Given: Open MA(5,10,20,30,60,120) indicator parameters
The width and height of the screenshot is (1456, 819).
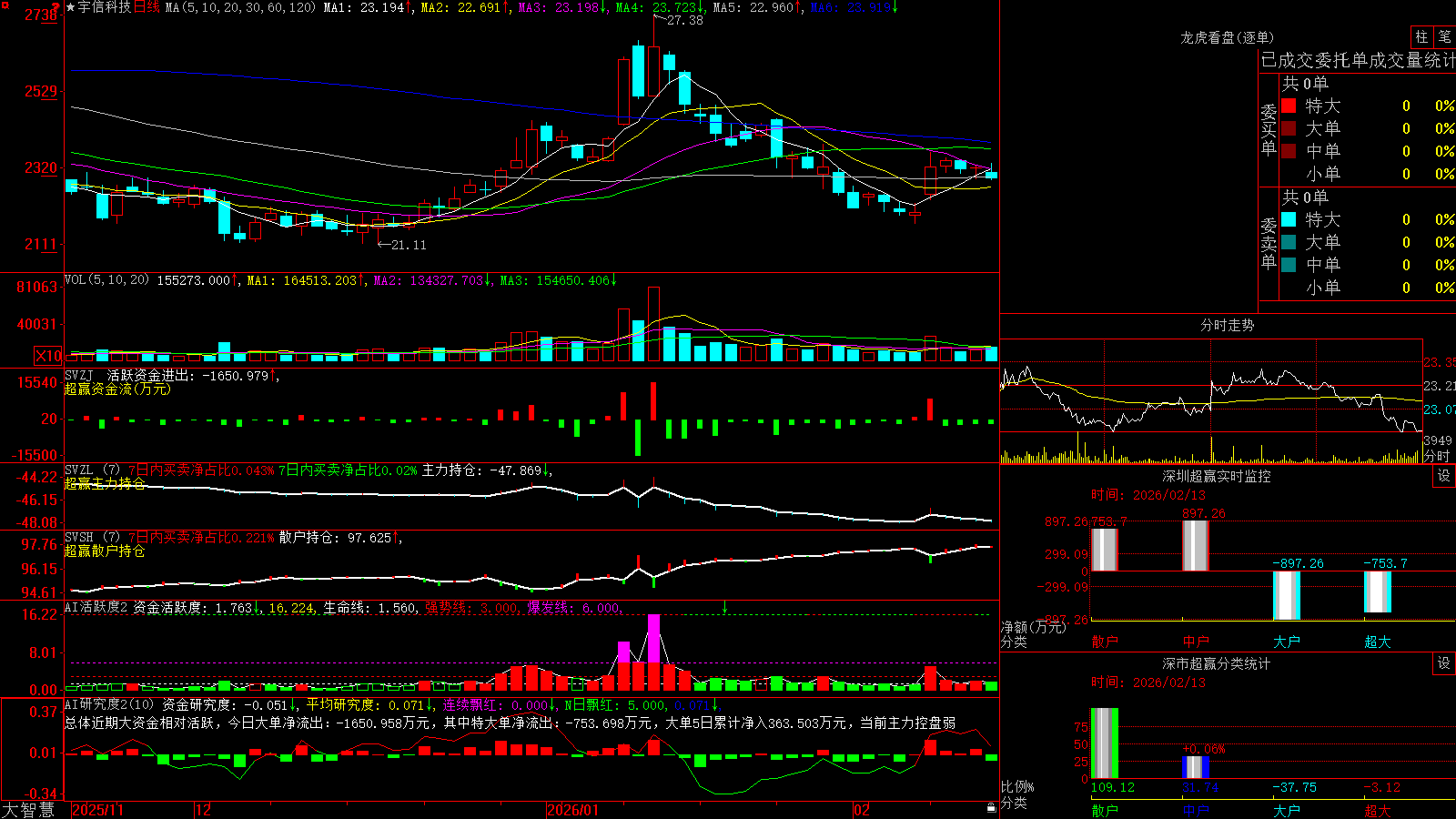Looking at the screenshot, I should coord(240,7).
